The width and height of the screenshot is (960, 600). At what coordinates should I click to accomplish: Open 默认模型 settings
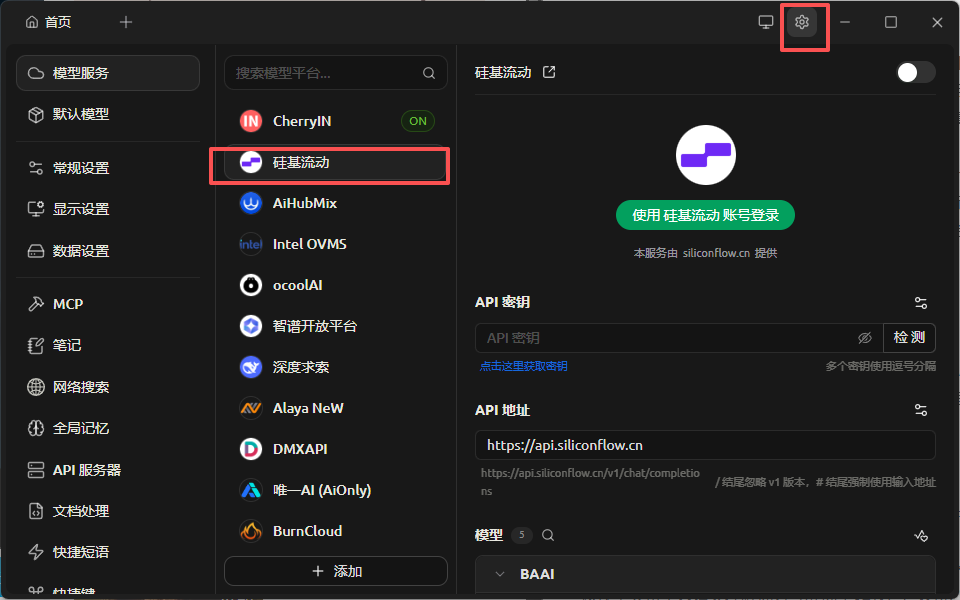tap(108, 114)
